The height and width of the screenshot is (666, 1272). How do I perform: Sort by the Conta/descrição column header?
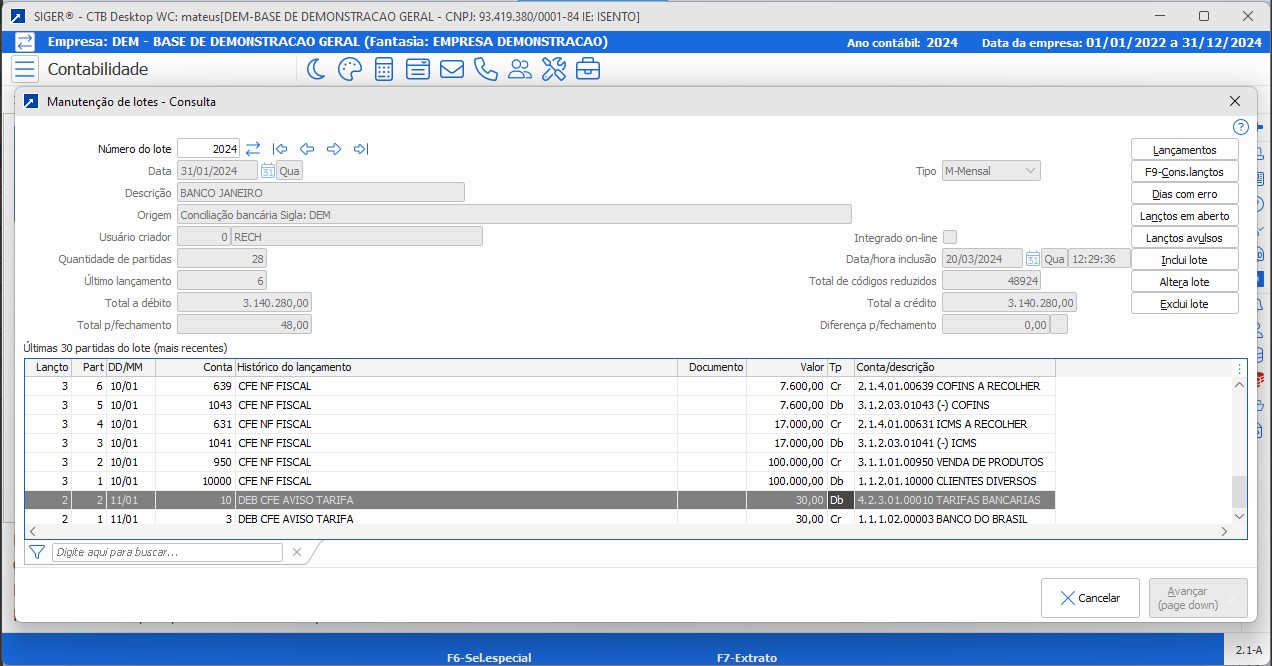click(955, 368)
